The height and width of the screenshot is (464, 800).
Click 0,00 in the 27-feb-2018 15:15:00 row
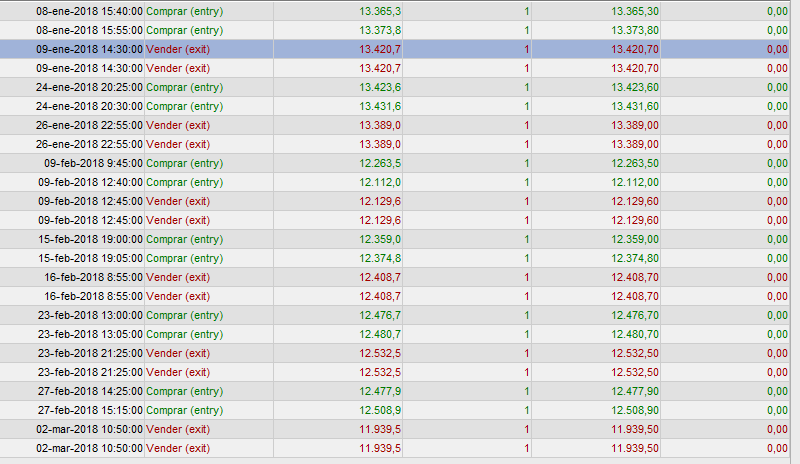pos(778,410)
